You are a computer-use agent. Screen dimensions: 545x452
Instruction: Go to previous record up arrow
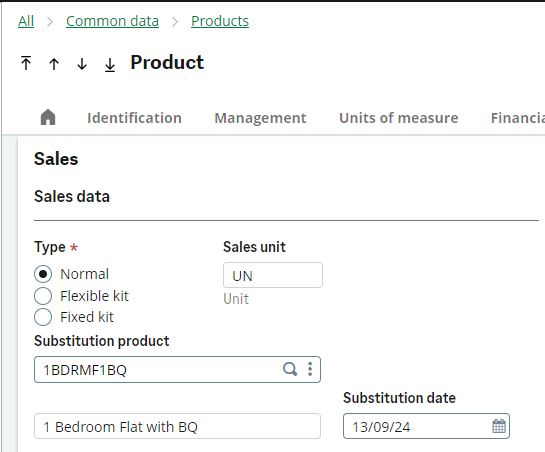[x=54, y=64]
